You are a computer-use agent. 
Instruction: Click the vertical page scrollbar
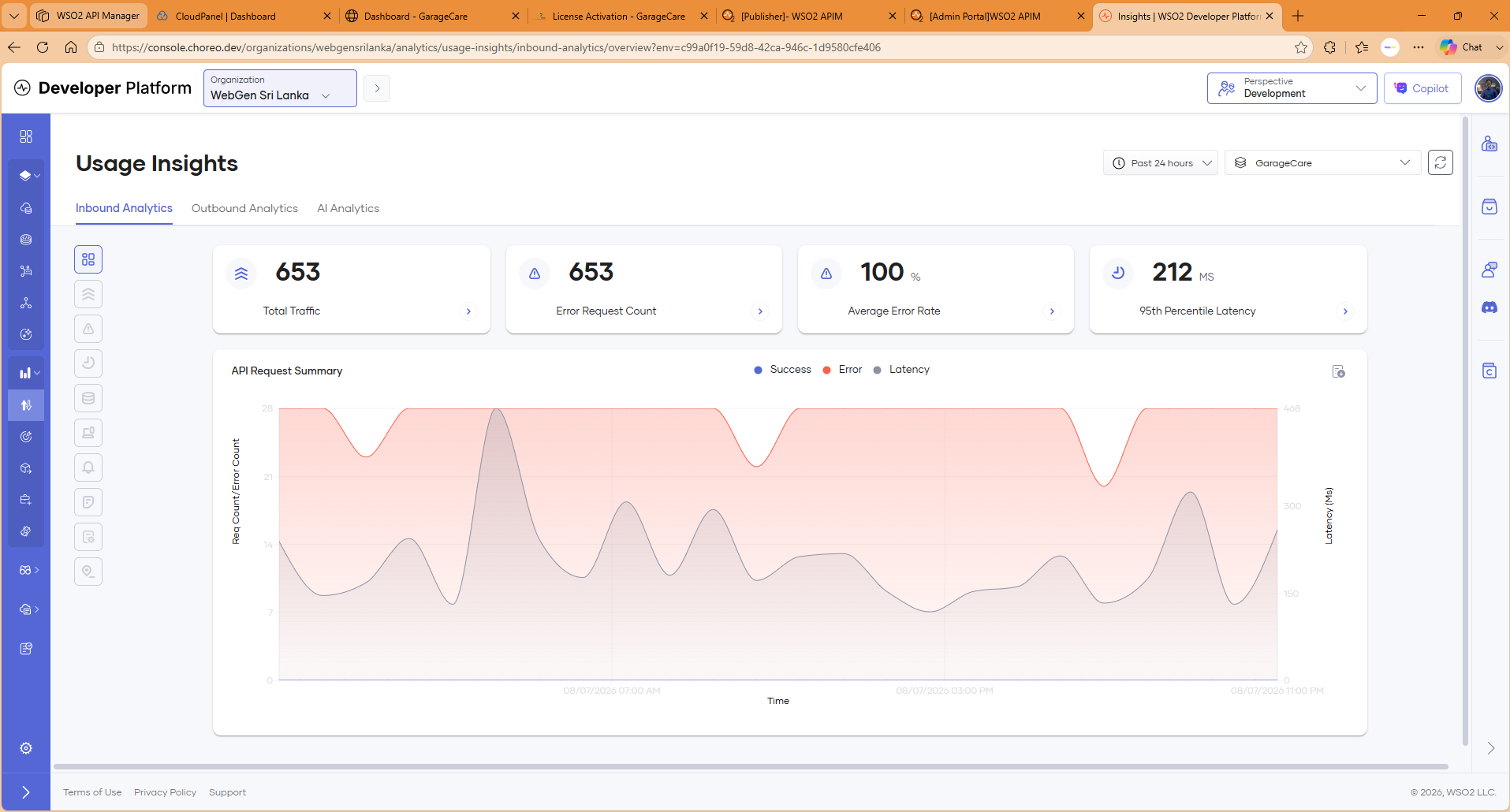1465,430
